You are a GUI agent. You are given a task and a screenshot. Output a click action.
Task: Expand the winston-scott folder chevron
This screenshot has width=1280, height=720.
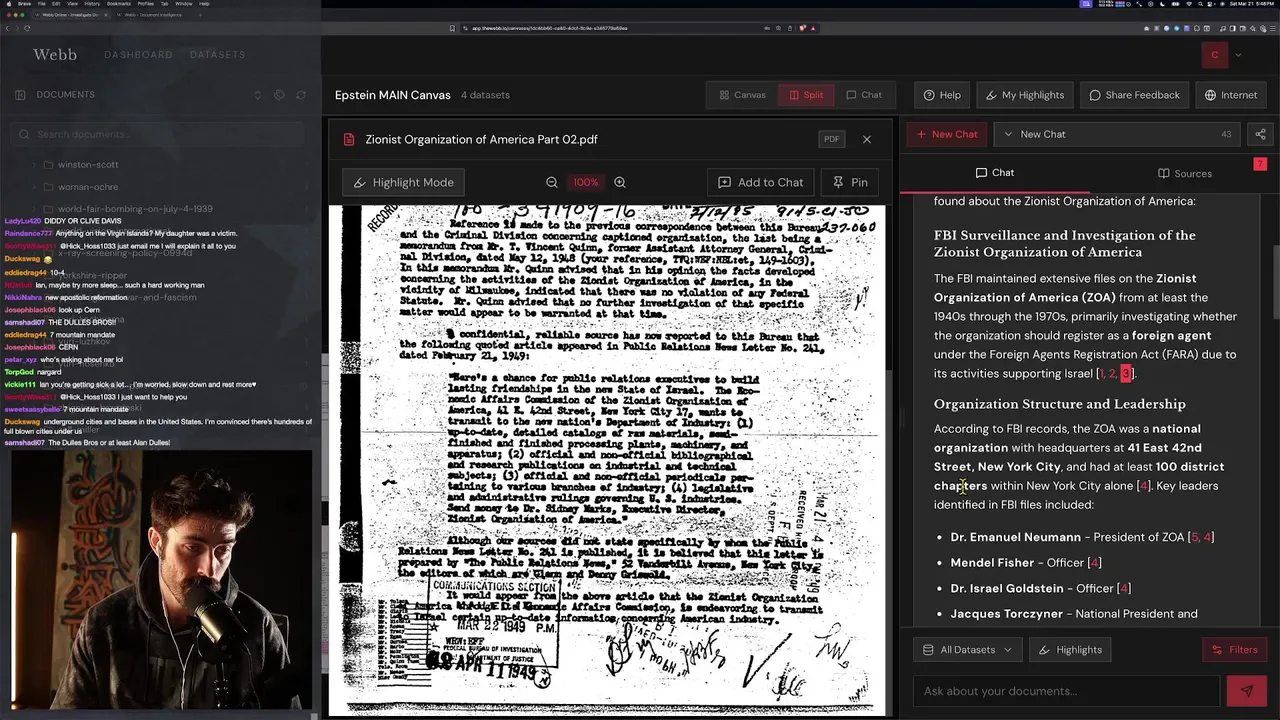point(34,164)
